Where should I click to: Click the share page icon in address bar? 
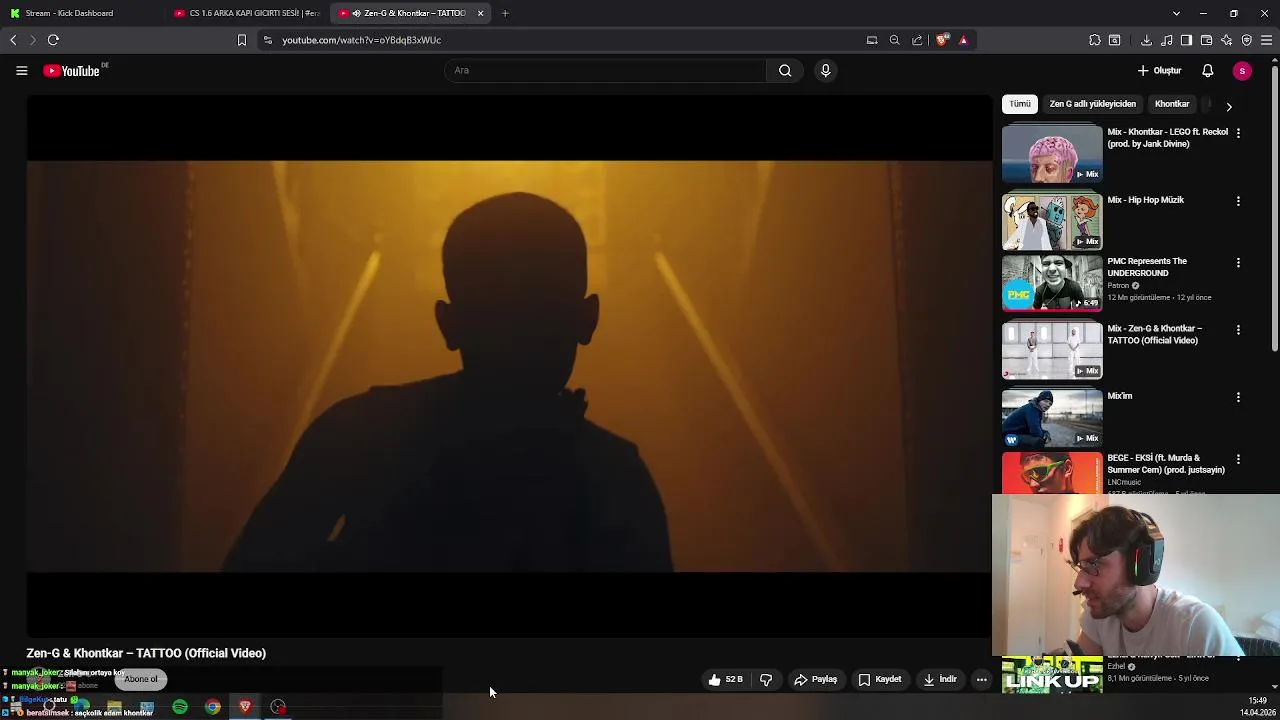click(917, 40)
